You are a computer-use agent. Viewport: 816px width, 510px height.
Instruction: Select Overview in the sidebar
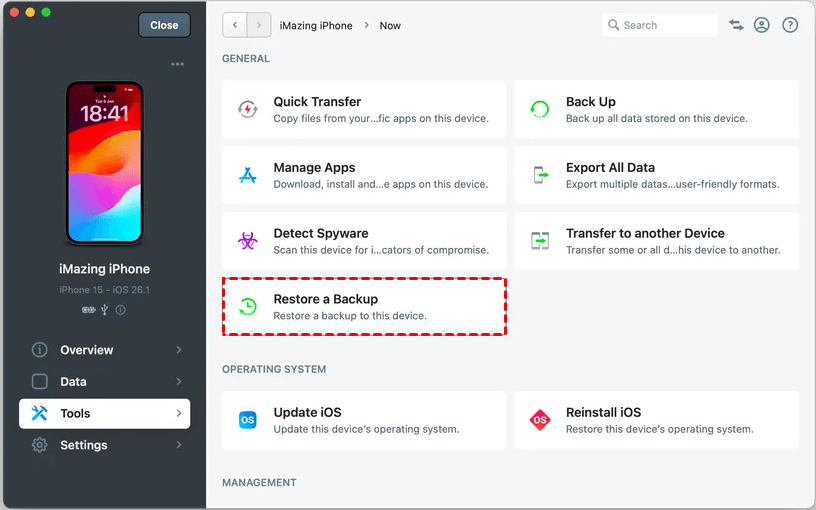click(x=105, y=350)
